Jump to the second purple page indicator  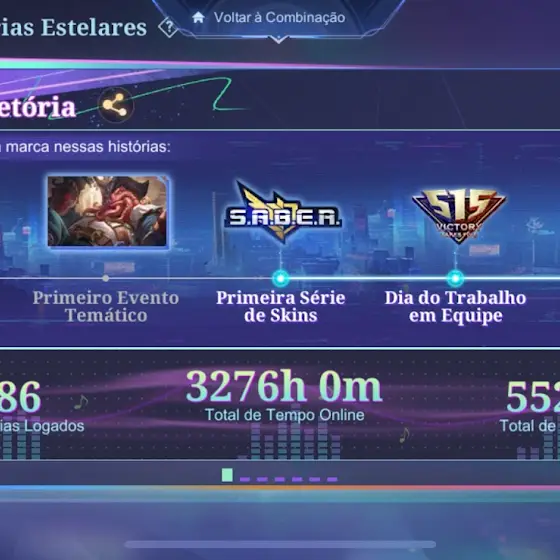(262, 479)
